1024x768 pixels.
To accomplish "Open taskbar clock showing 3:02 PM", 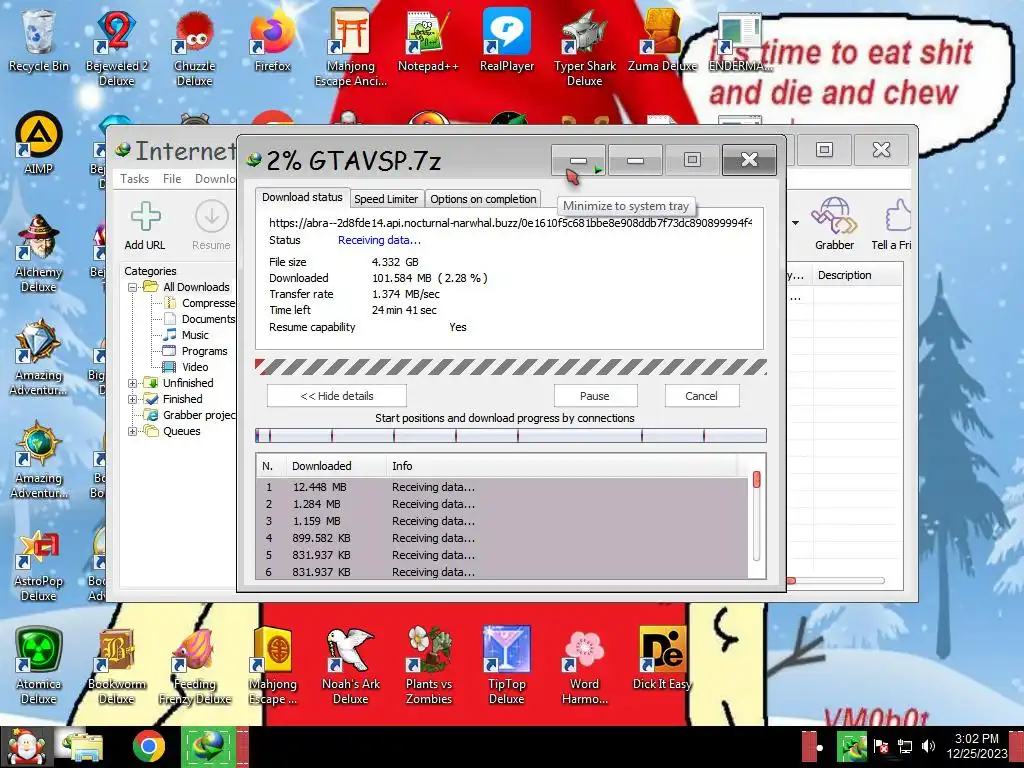I will [976, 746].
